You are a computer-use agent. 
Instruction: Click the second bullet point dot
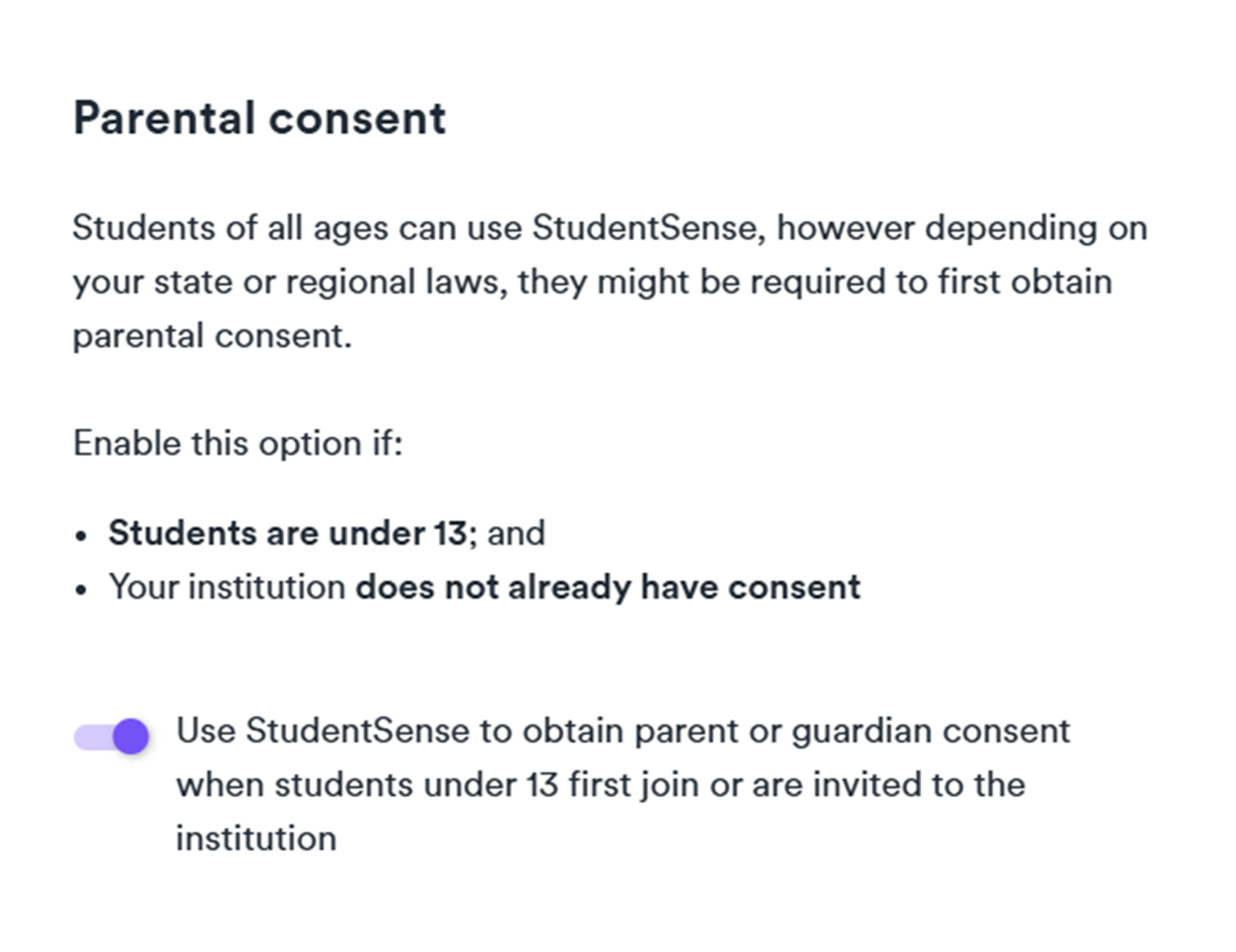pos(81,590)
